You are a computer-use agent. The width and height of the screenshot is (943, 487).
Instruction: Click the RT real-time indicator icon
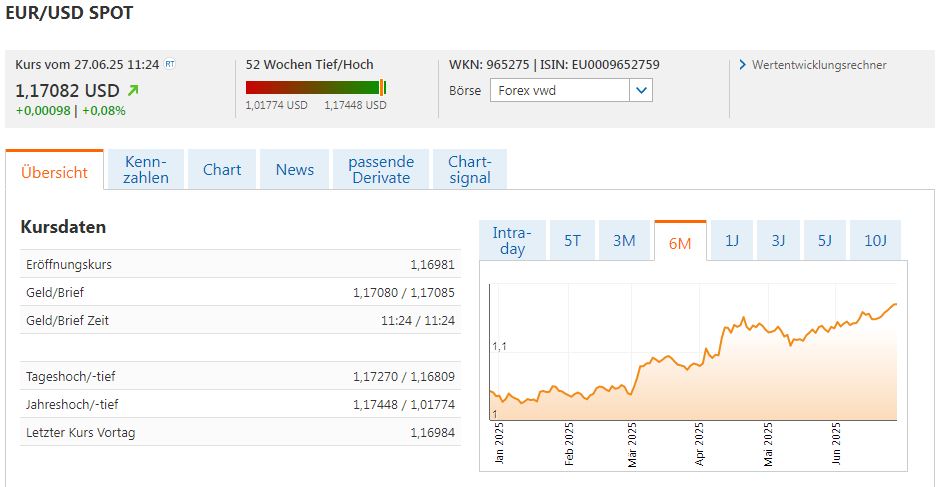pos(169,64)
